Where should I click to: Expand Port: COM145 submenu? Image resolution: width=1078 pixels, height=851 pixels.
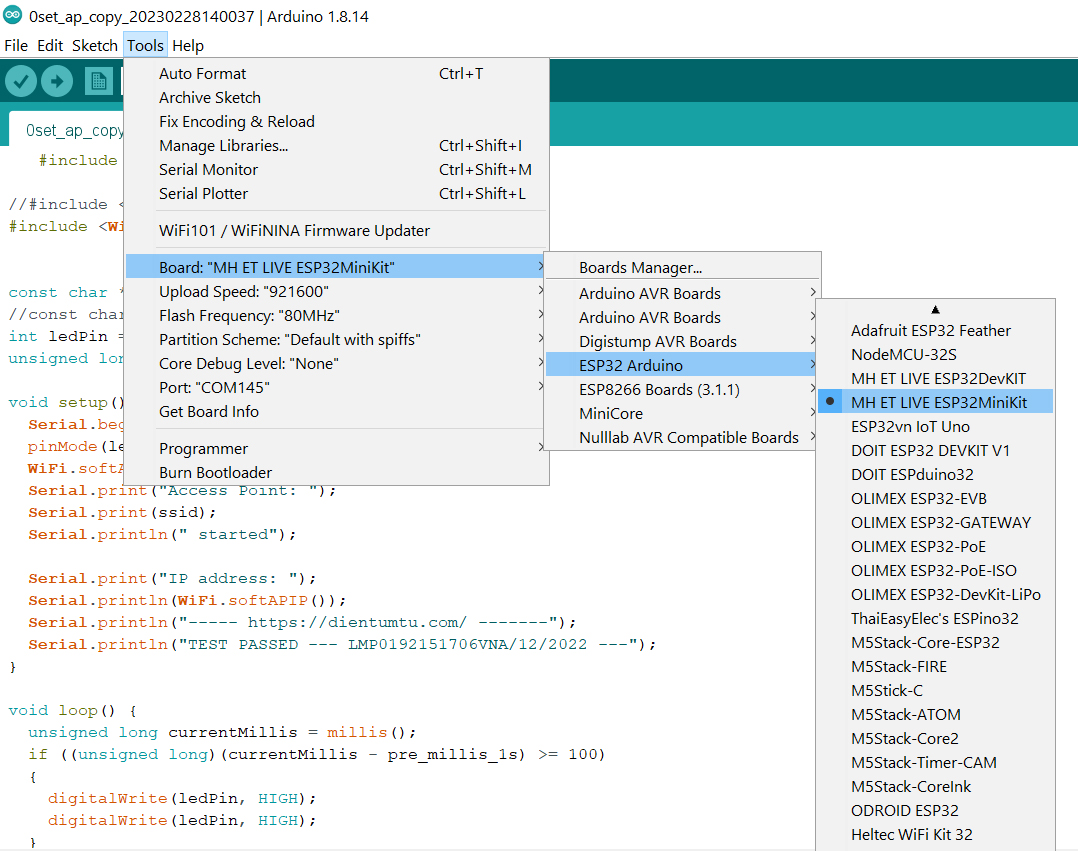(337, 388)
